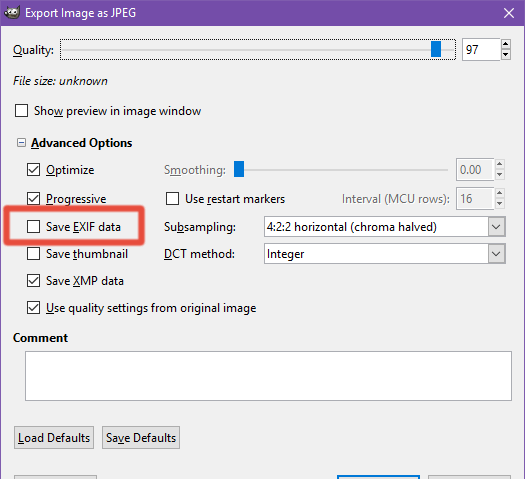Uncheck the Save XMP data checkbox
The height and width of the screenshot is (479, 525).
tap(33, 281)
